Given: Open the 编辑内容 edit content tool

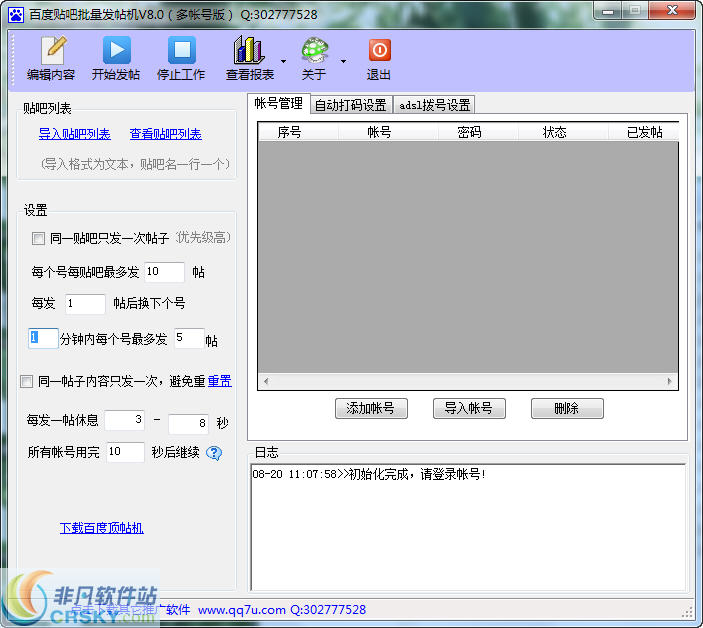Looking at the screenshot, I should pos(51,59).
